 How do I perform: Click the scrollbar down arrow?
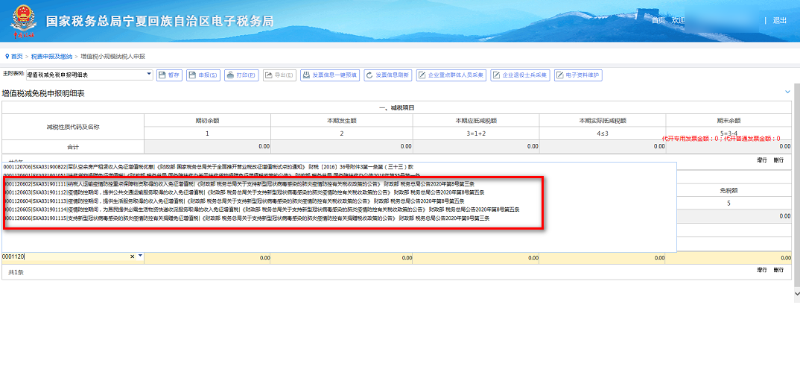point(797,294)
